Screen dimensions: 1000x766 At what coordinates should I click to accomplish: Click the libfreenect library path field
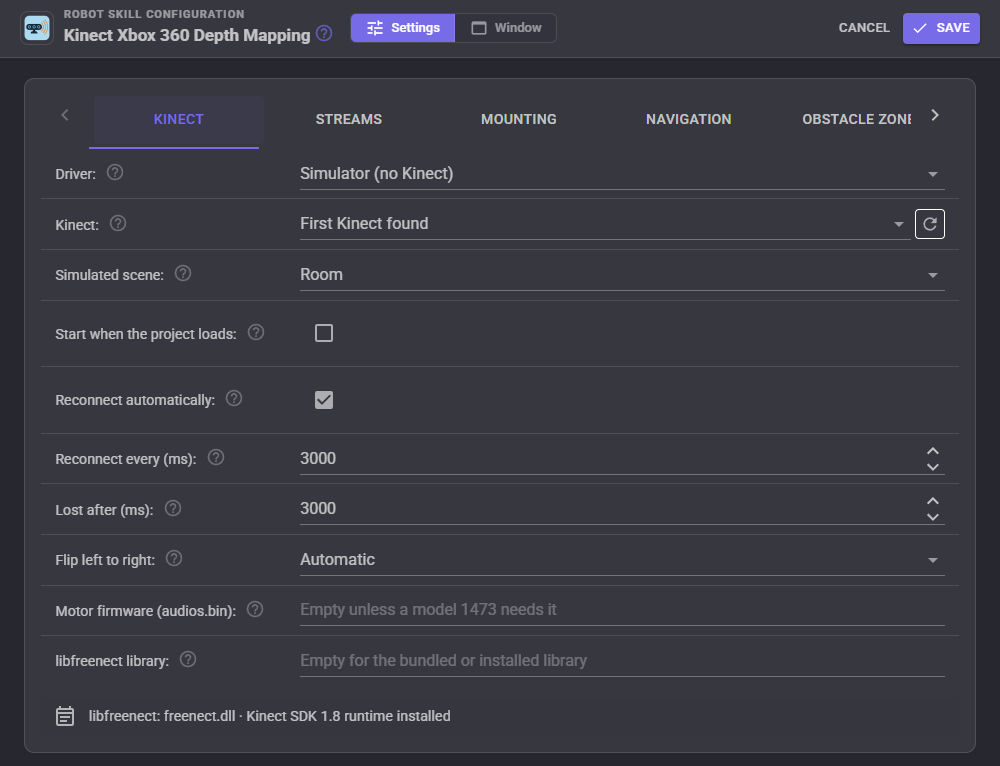pos(622,661)
